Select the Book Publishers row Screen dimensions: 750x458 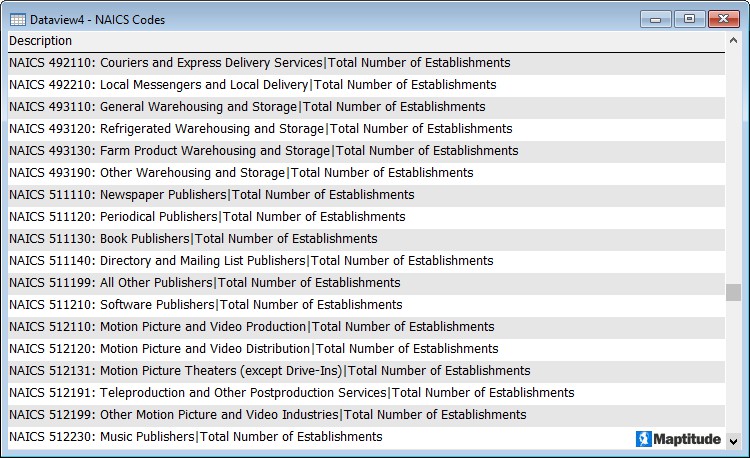tap(193, 239)
